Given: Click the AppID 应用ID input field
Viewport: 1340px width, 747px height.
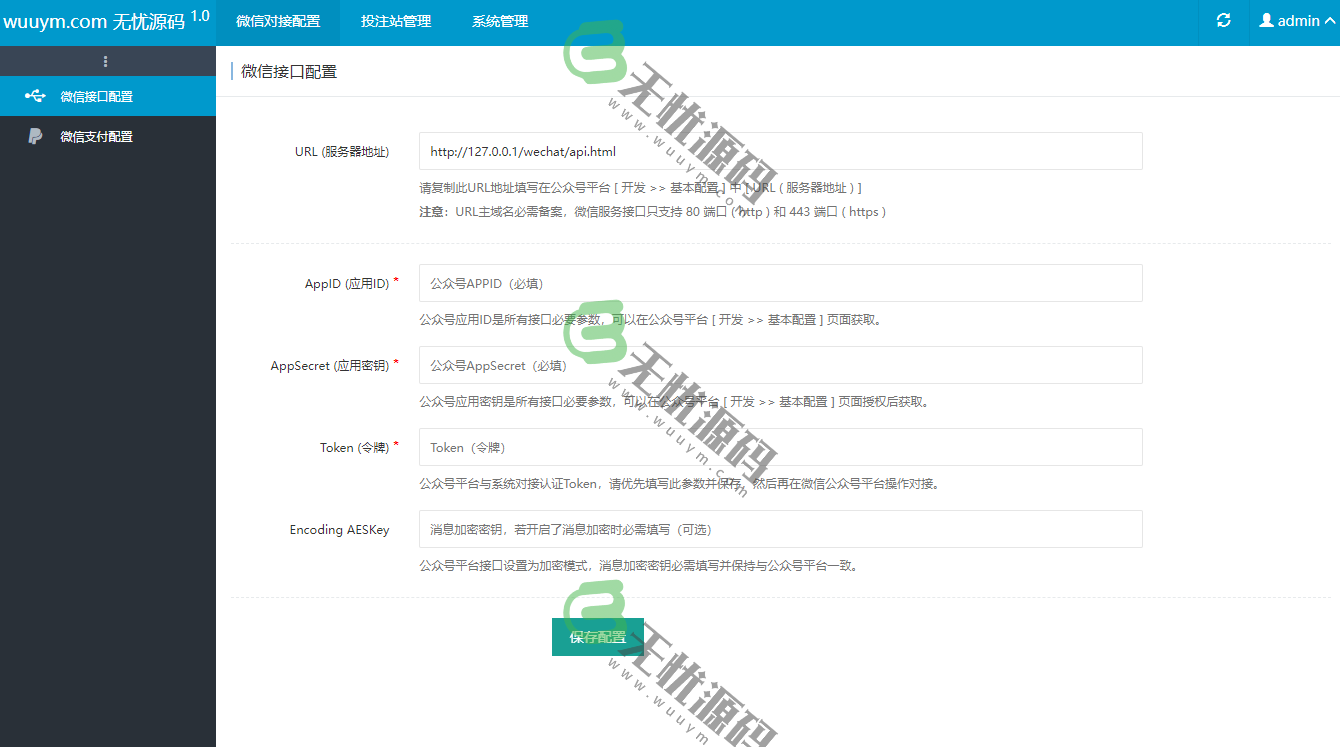Looking at the screenshot, I should (x=780, y=283).
